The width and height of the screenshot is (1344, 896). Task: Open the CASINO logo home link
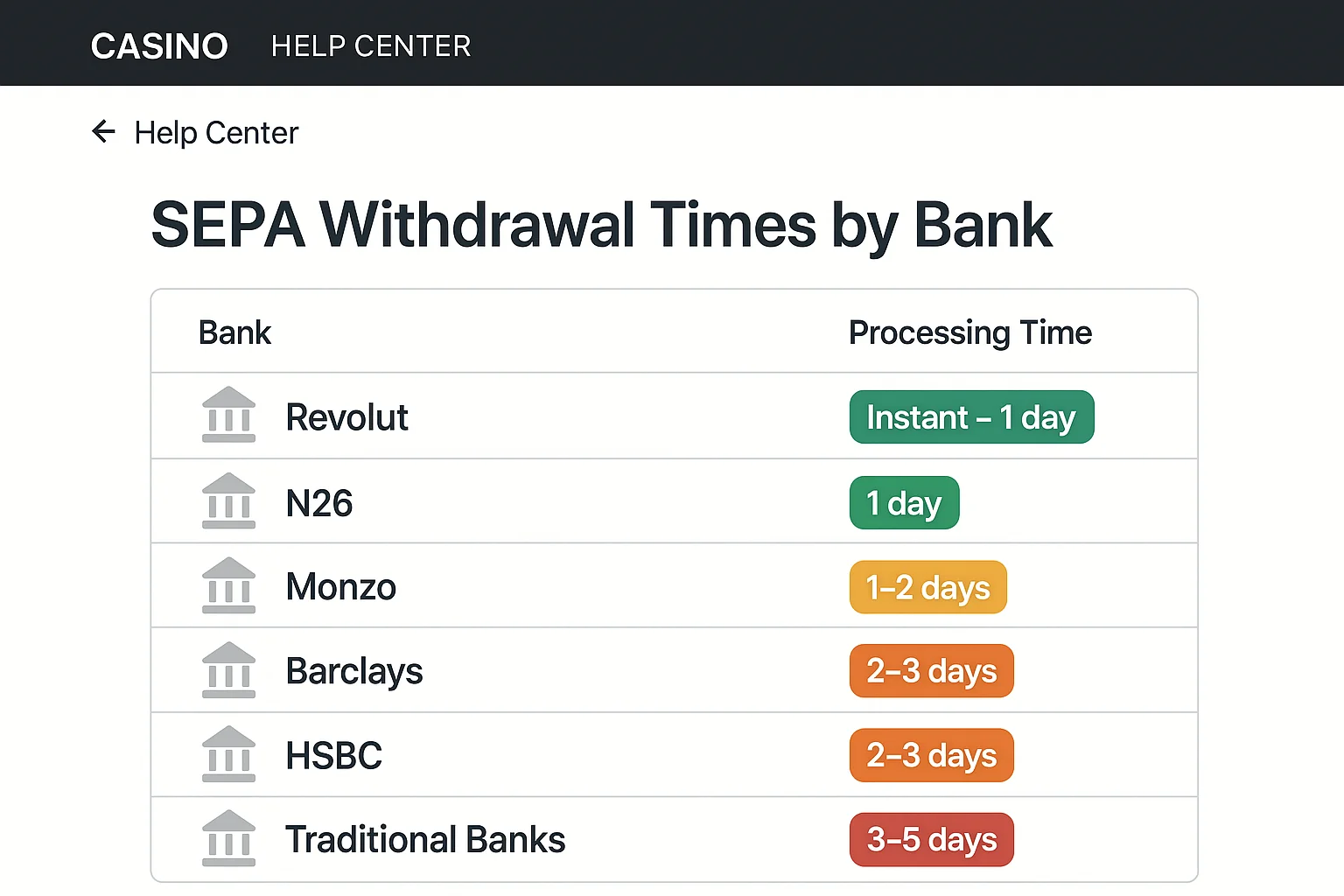[x=159, y=45]
